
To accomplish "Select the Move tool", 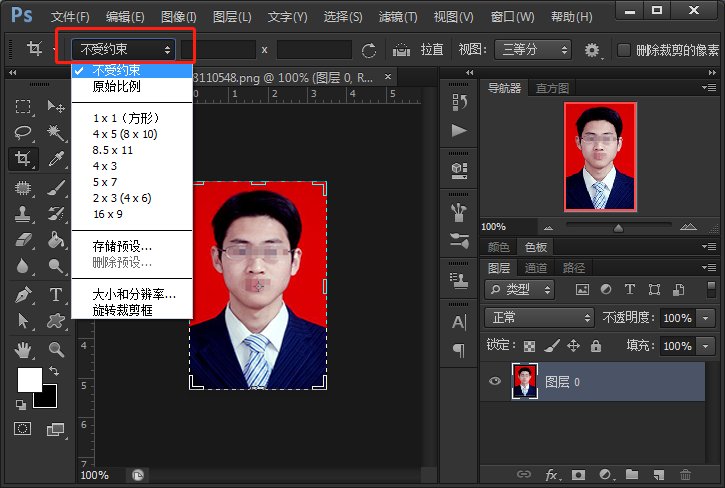I will pos(56,106).
